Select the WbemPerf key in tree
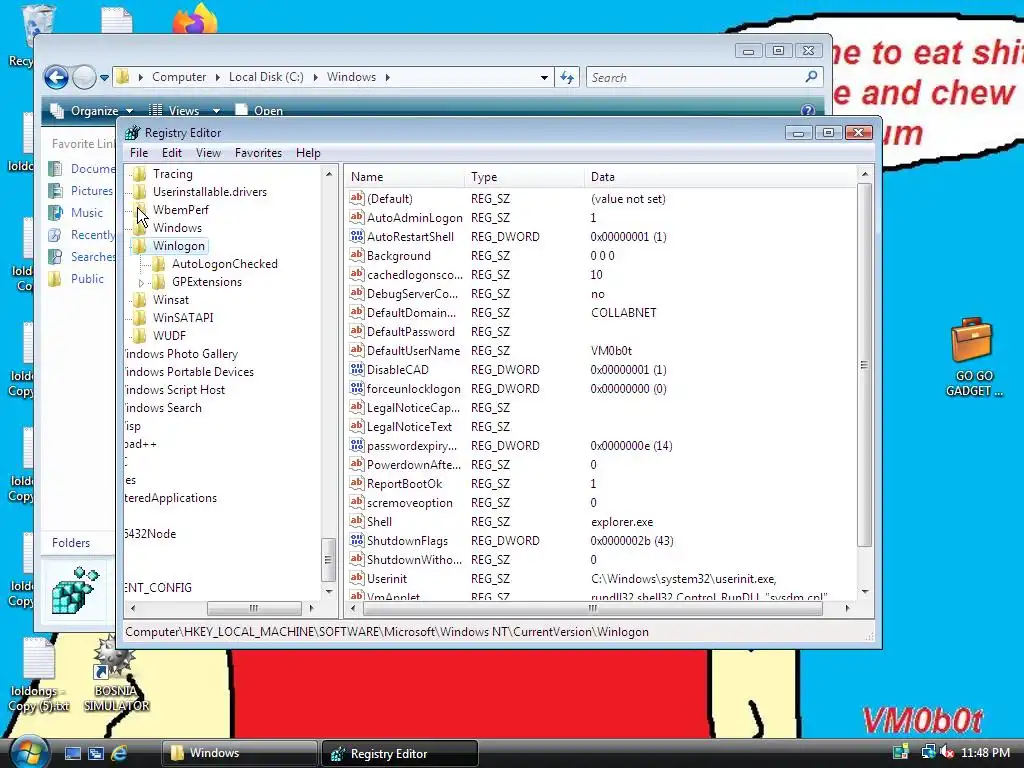Image resolution: width=1024 pixels, height=768 pixels. pyautogui.click(x=181, y=210)
